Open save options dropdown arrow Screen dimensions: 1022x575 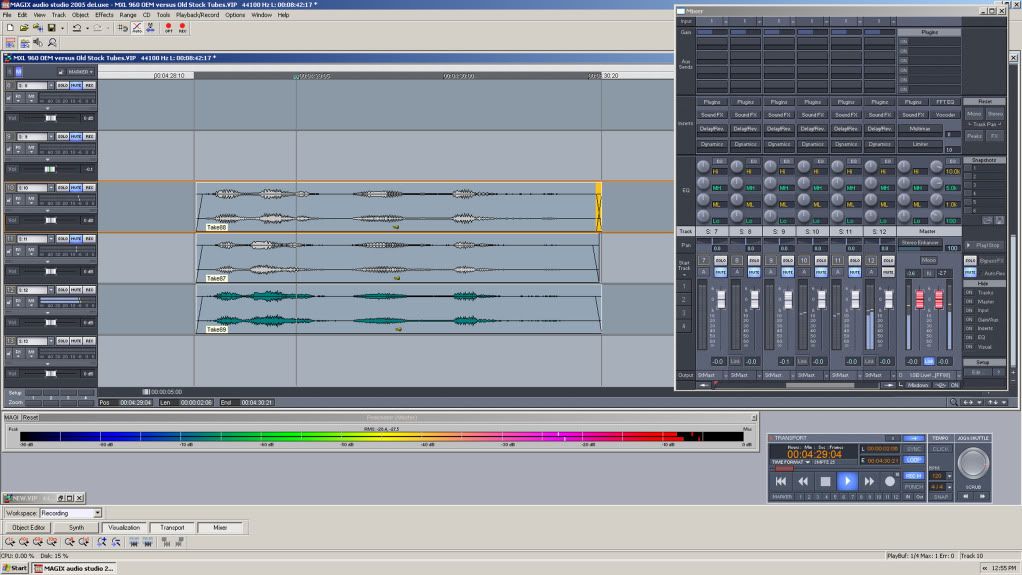[x=63, y=28]
